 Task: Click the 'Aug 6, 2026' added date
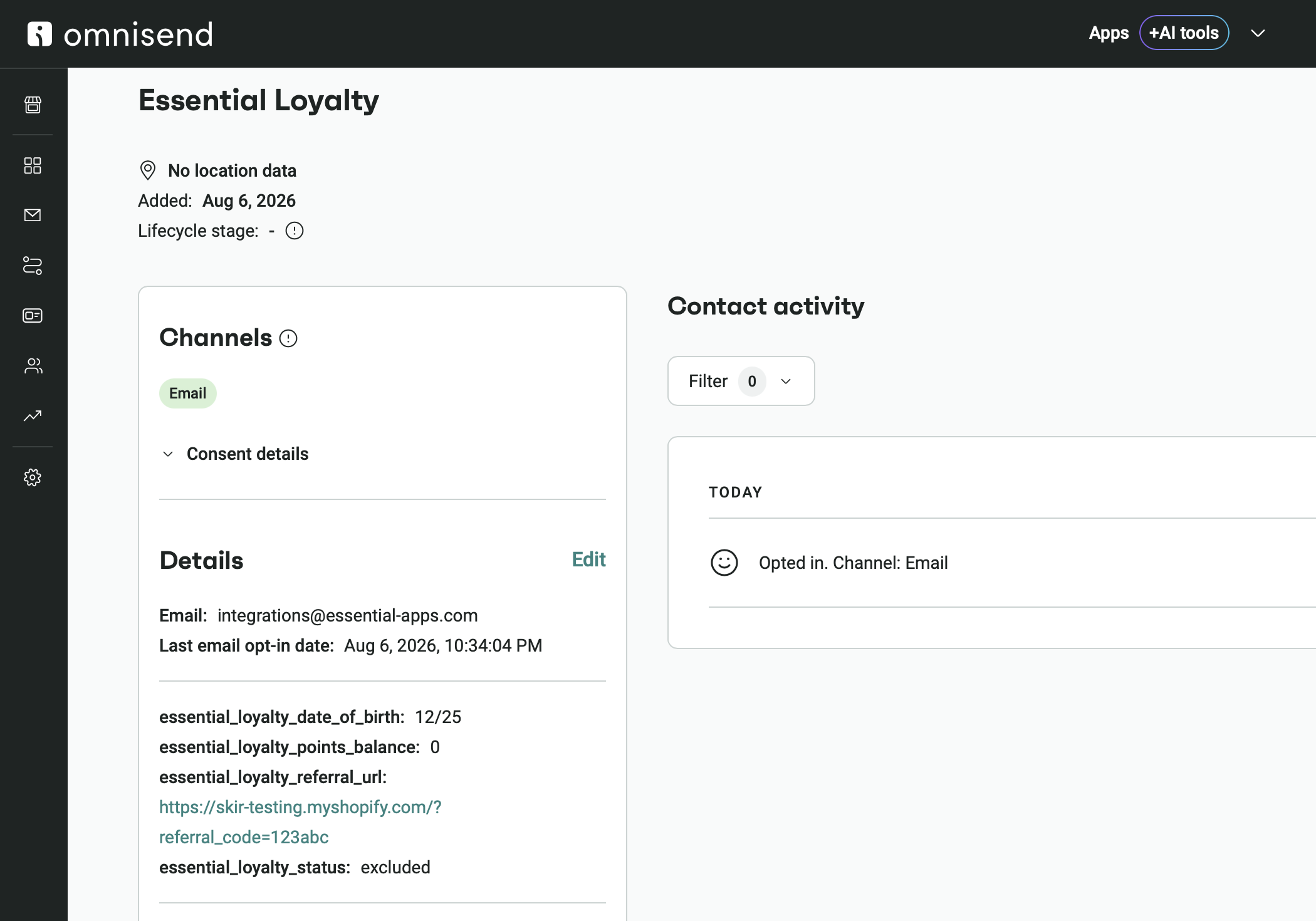pos(249,200)
